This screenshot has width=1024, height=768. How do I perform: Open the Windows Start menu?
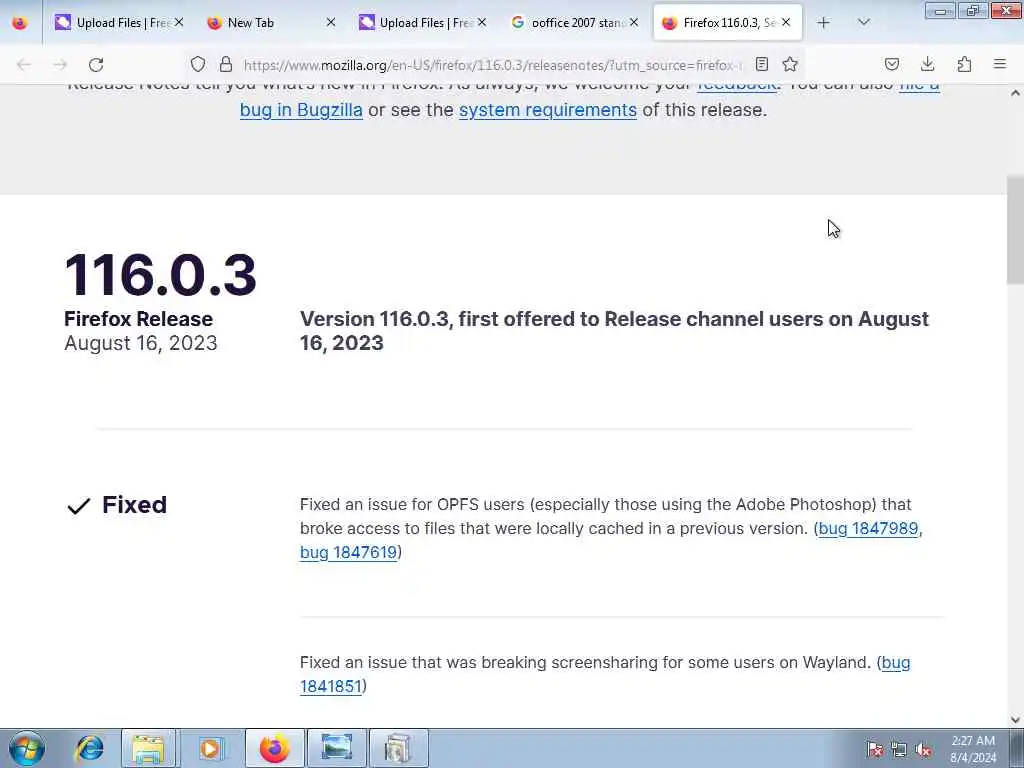click(x=27, y=748)
